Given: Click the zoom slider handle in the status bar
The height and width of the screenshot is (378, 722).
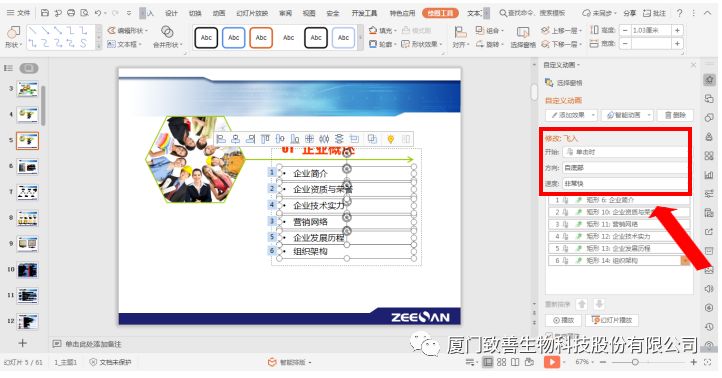Looking at the screenshot, I should click(635, 362).
